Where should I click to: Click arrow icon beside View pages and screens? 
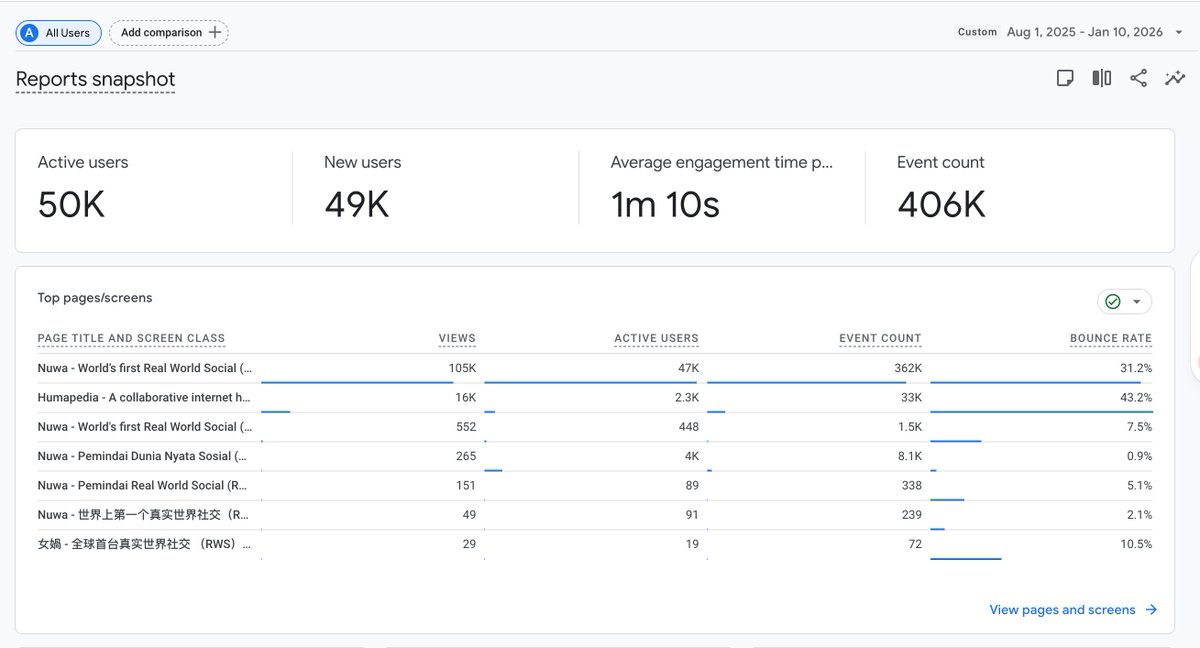point(1151,610)
